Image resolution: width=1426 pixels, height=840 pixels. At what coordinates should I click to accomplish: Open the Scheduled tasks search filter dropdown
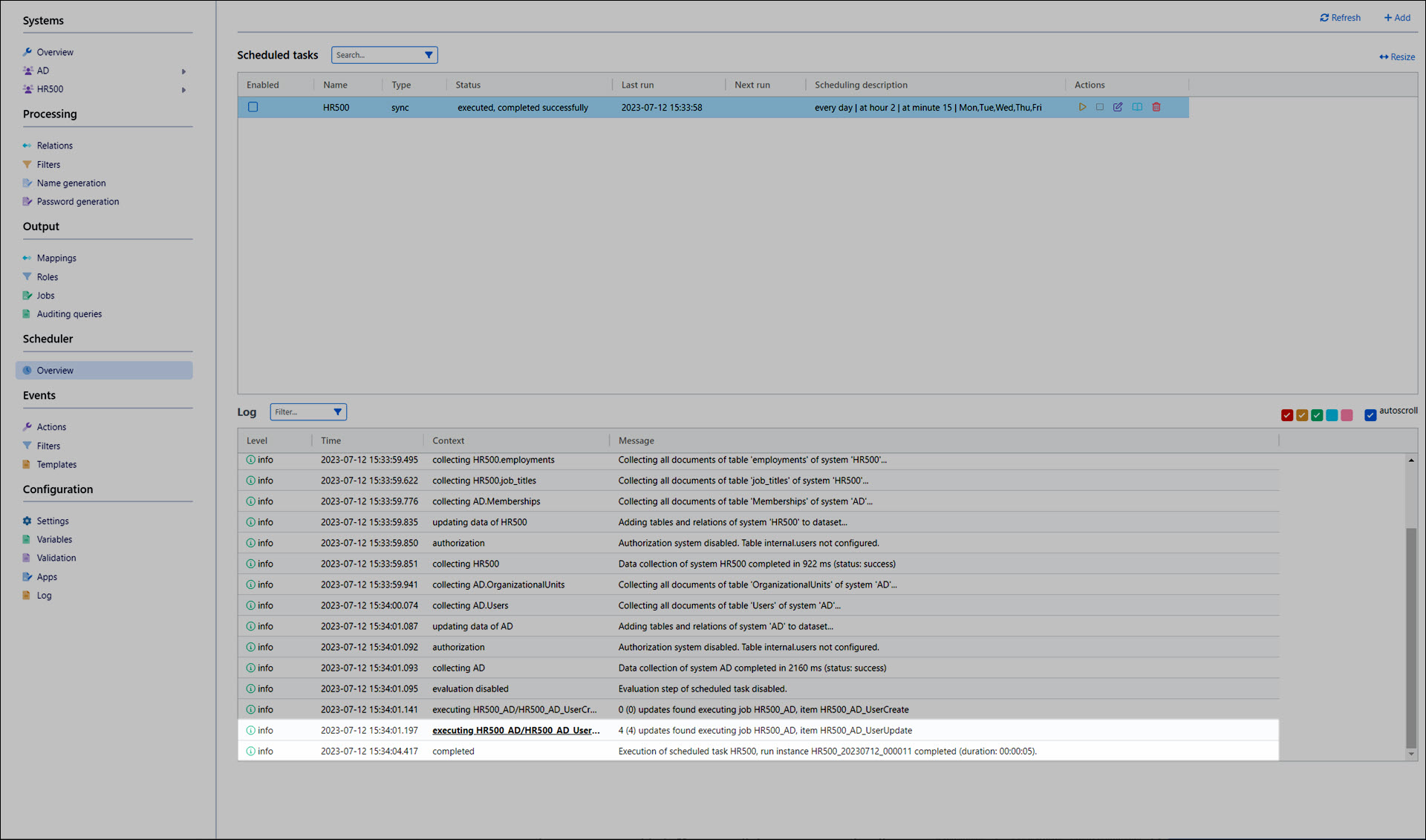click(x=429, y=55)
